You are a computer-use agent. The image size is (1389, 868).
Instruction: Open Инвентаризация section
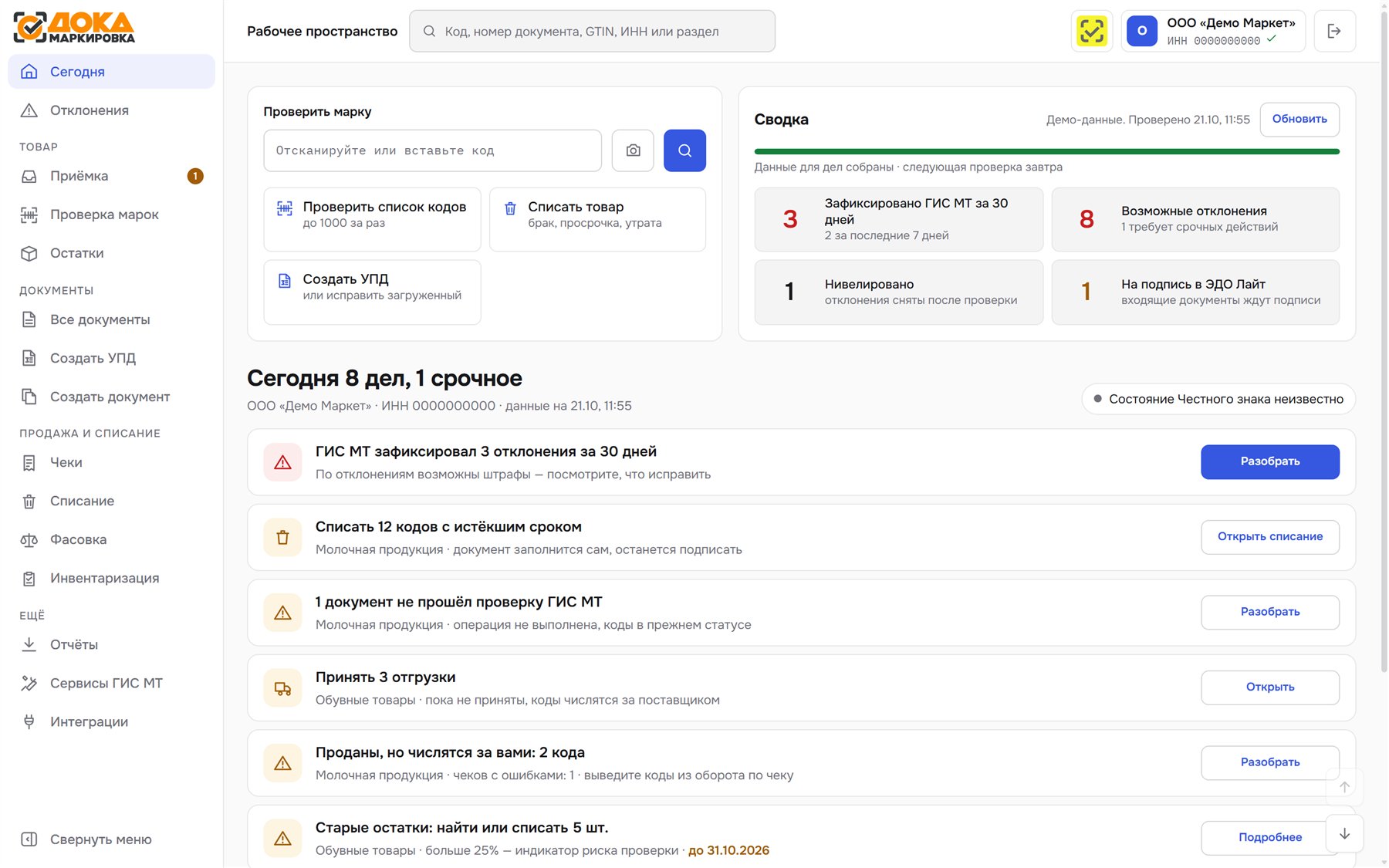[112, 578]
